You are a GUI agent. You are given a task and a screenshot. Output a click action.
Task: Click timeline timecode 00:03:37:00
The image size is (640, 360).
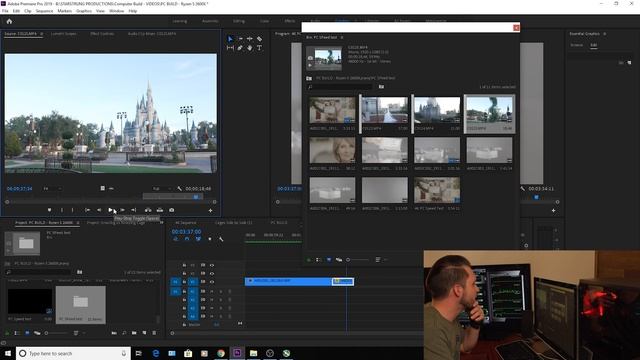click(x=186, y=231)
